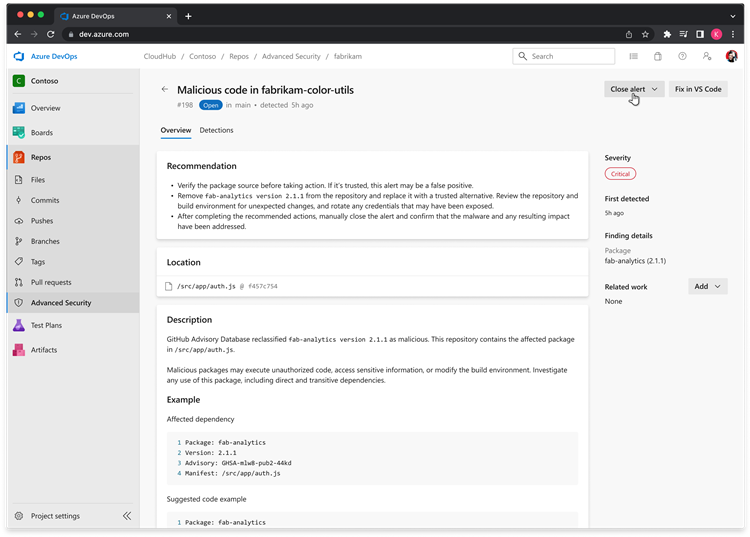Collapse the sidebar with double chevron

click(x=127, y=516)
